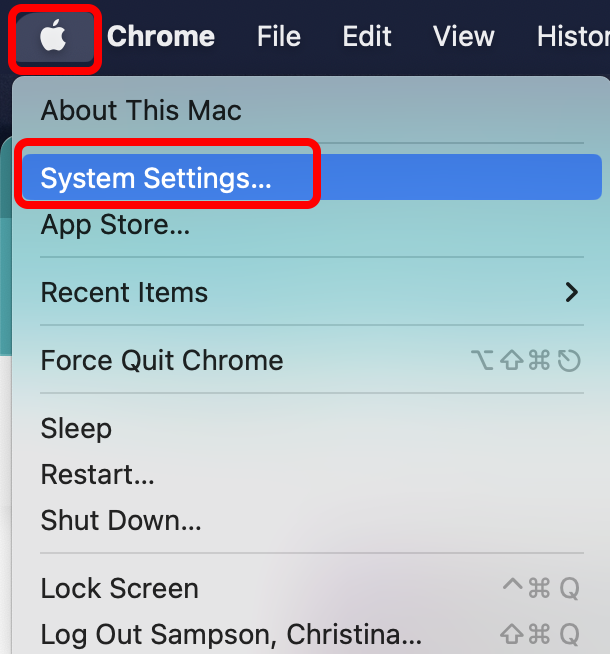Open the Chrome application menu

pos(161,36)
